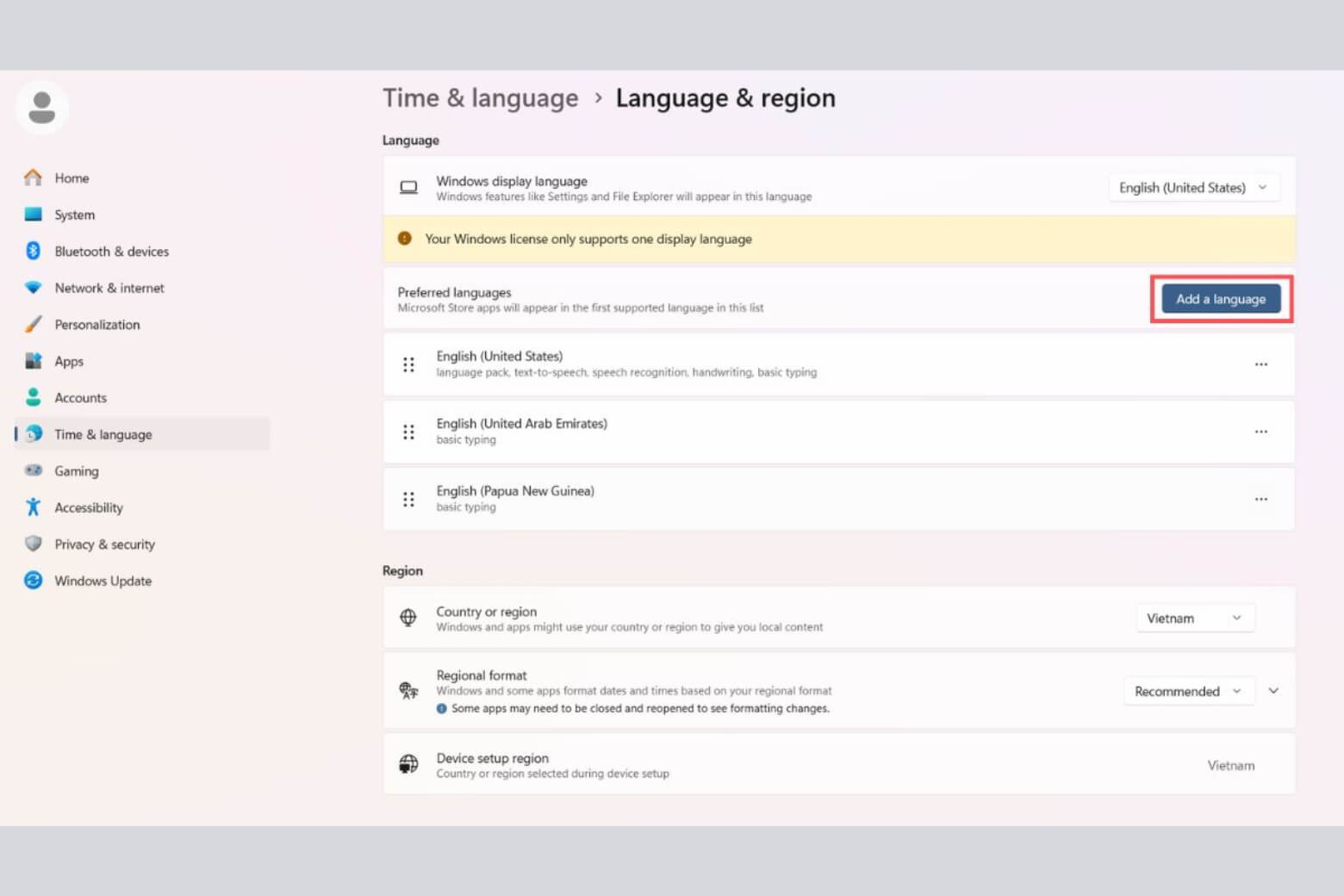Image resolution: width=1344 pixels, height=896 pixels.
Task: Open the Windows display language dropdown
Action: click(x=1193, y=187)
